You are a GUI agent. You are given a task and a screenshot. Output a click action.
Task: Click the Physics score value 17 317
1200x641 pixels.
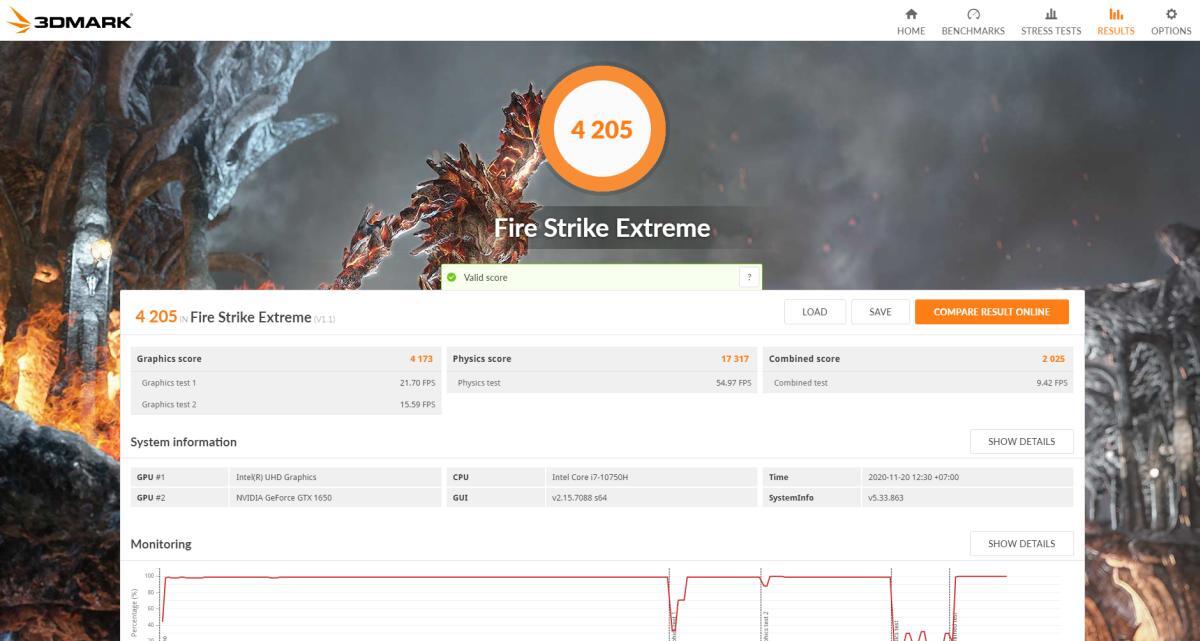pyautogui.click(x=735, y=359)
